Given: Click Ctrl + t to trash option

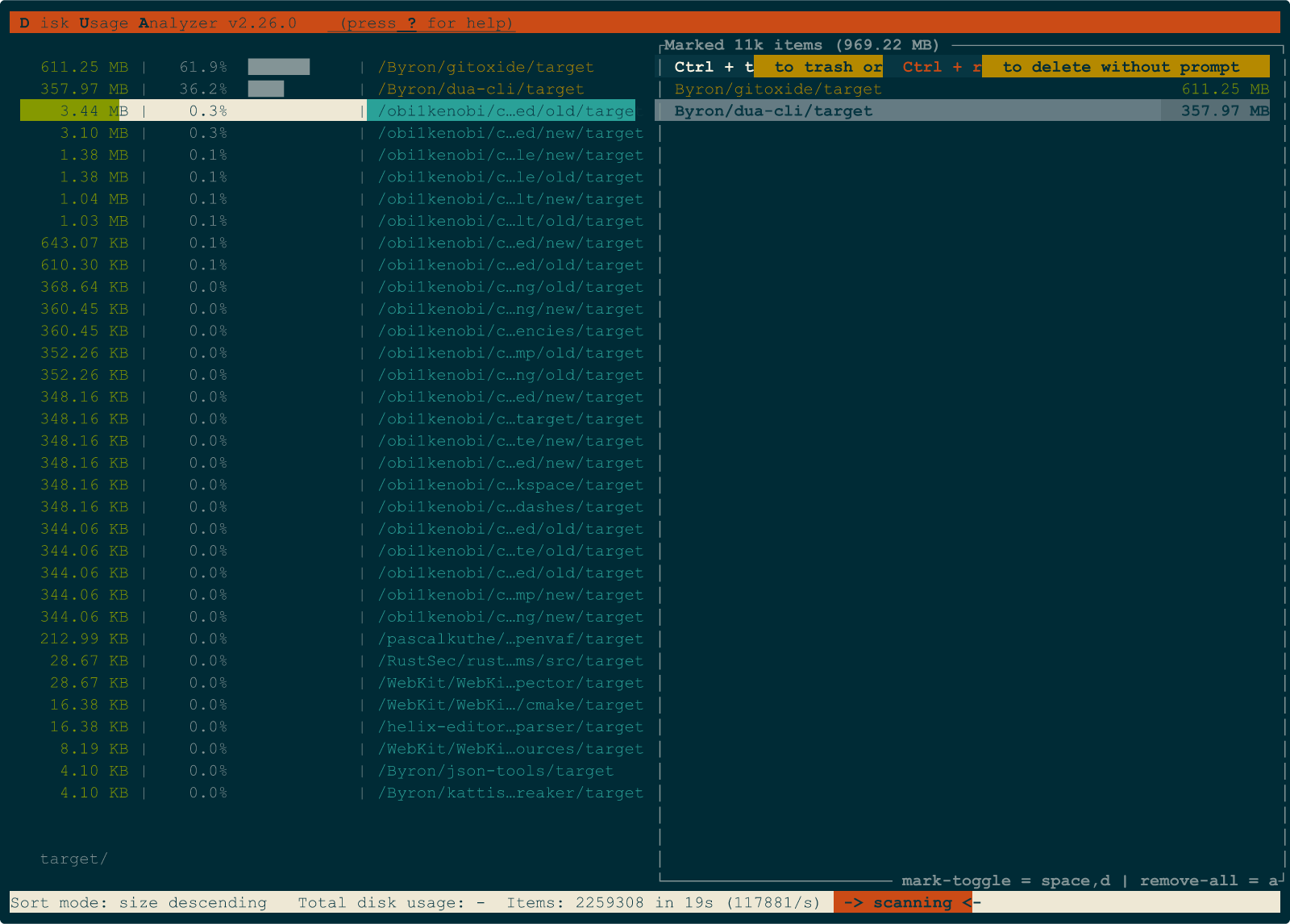Looking at the screenshot, I should (x=777, y=67).
